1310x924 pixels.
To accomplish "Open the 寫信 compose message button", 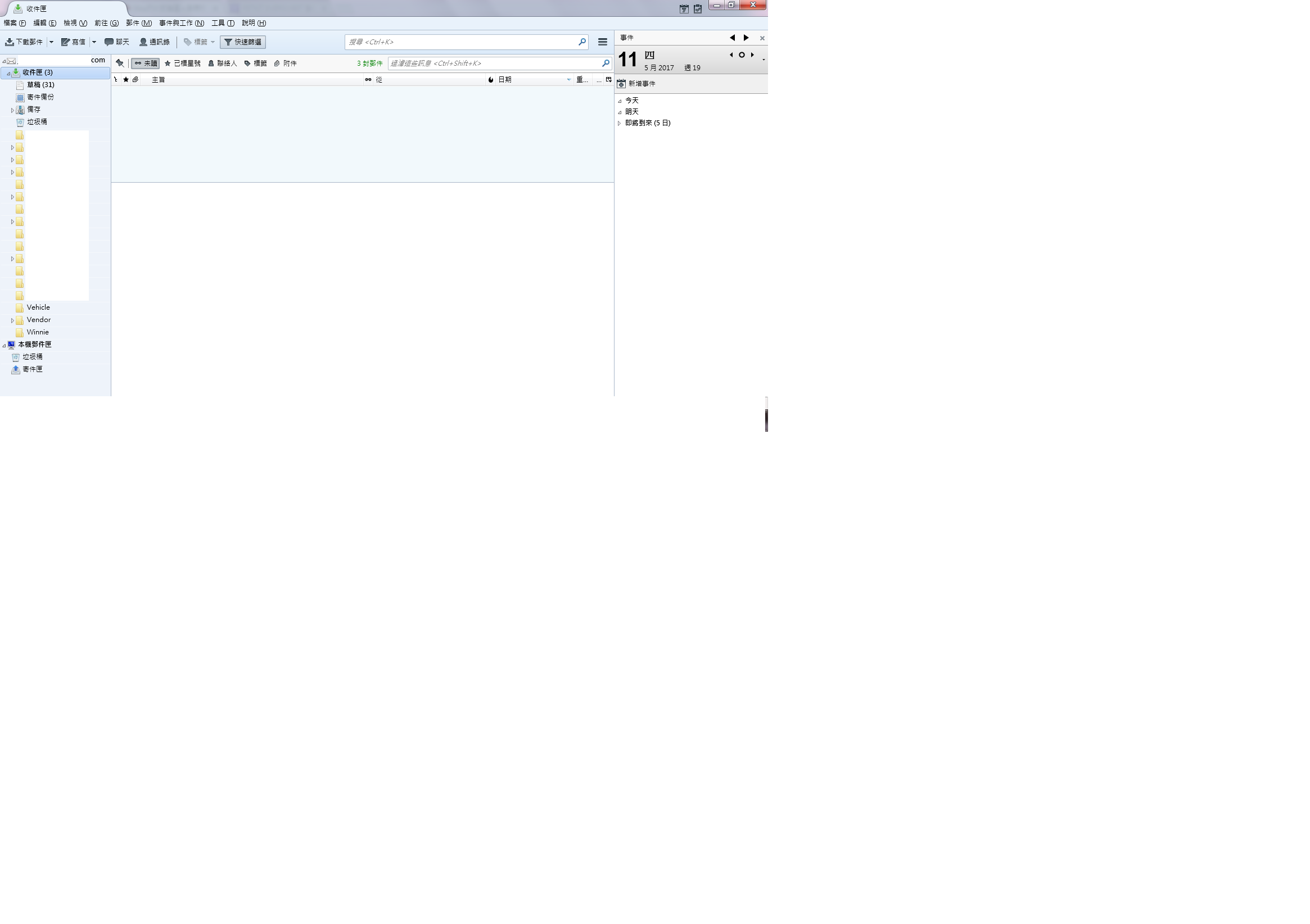I will 73,42.
